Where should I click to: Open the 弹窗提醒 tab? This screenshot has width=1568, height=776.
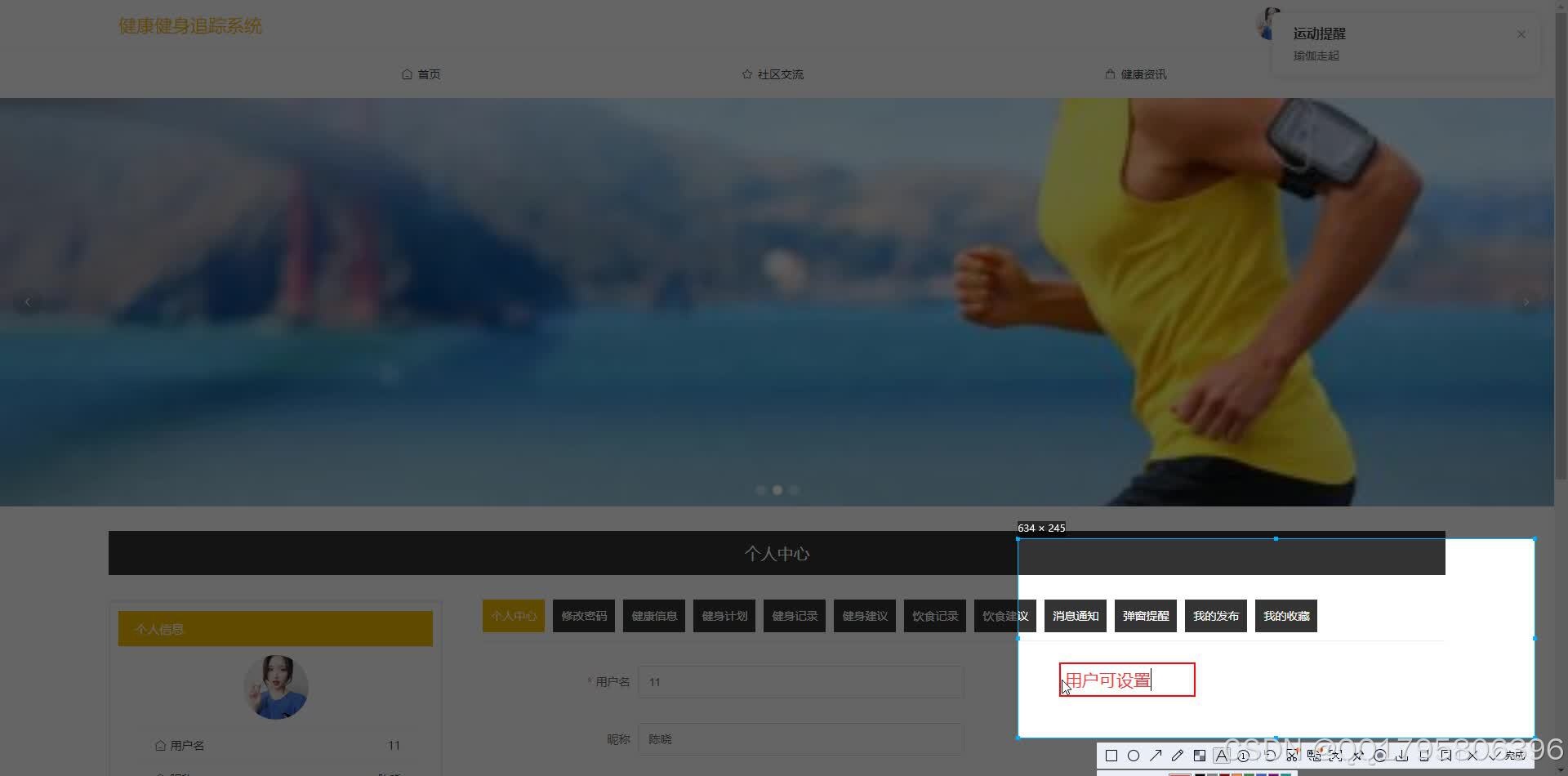tap(1146, 616)
